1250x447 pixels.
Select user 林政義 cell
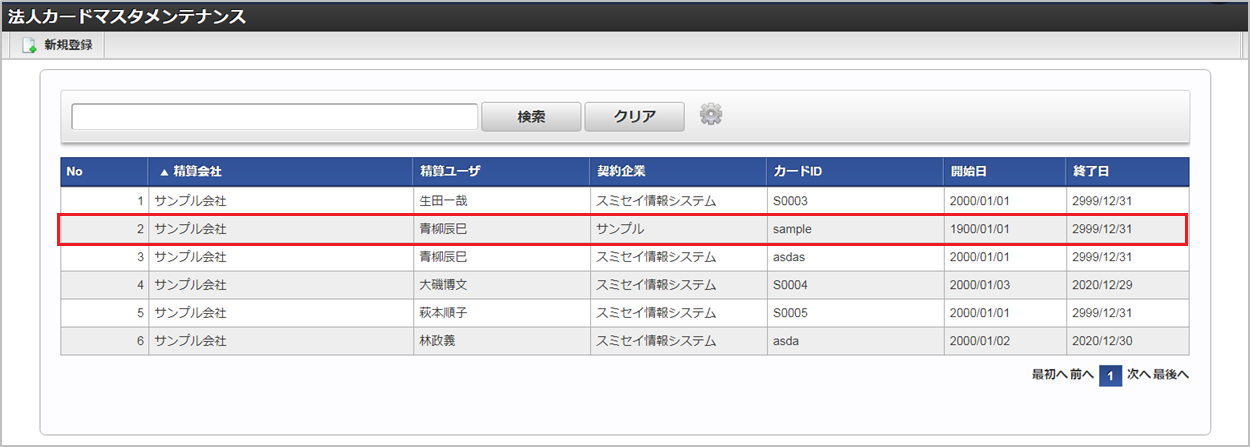point(500,341)
